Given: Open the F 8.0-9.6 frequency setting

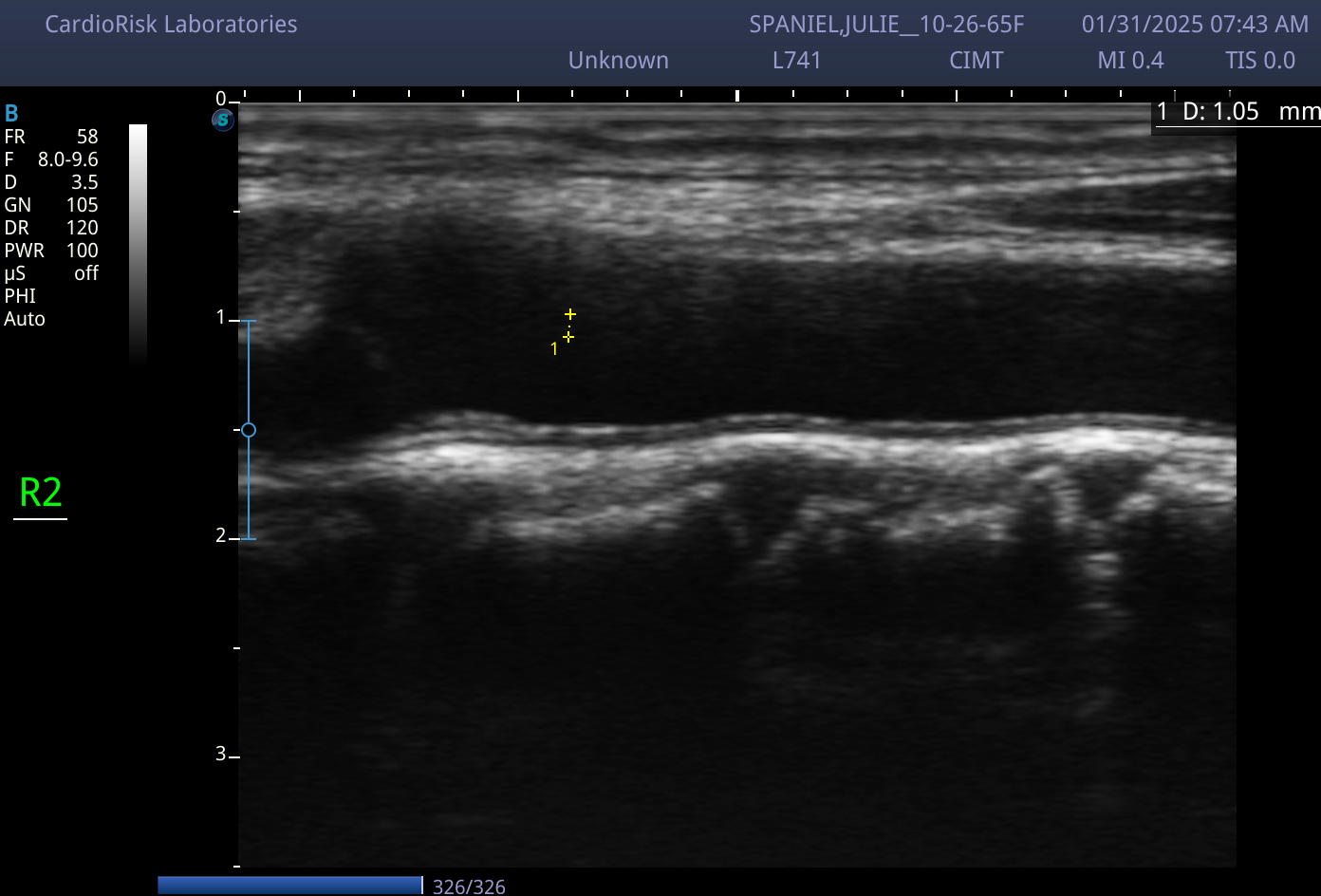Looking at the screenshot, I should tap(51, 159).
